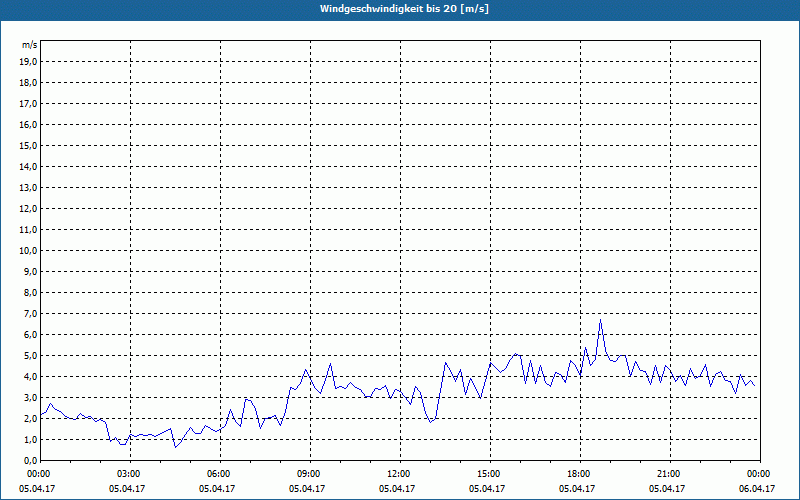The image size is (800, 500).
Task: Click the 06.04.17 date label
Action: pos(757,488)
